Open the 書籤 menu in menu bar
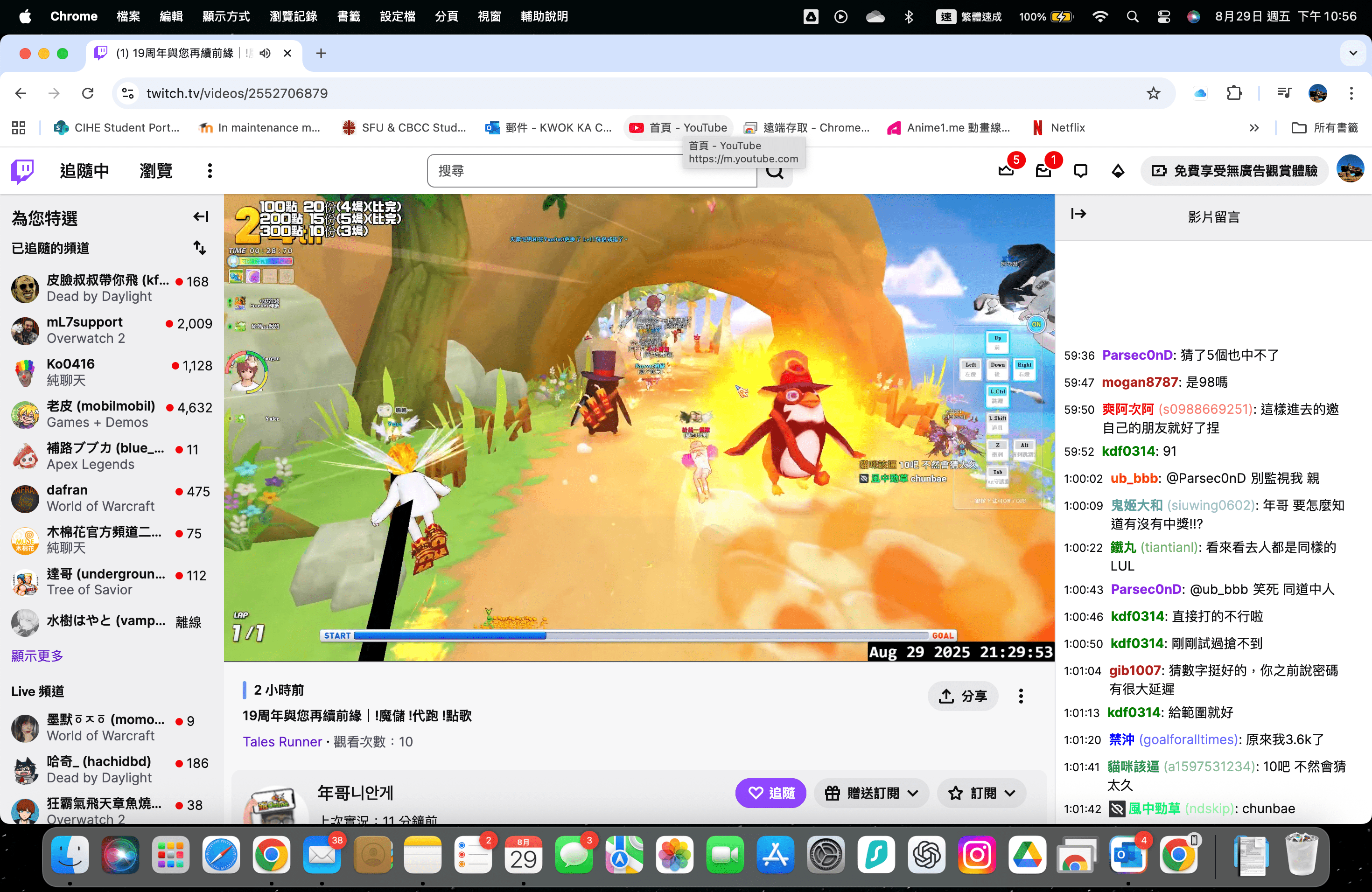Viewport: 1372px width, 892px height. pos(348,16)
